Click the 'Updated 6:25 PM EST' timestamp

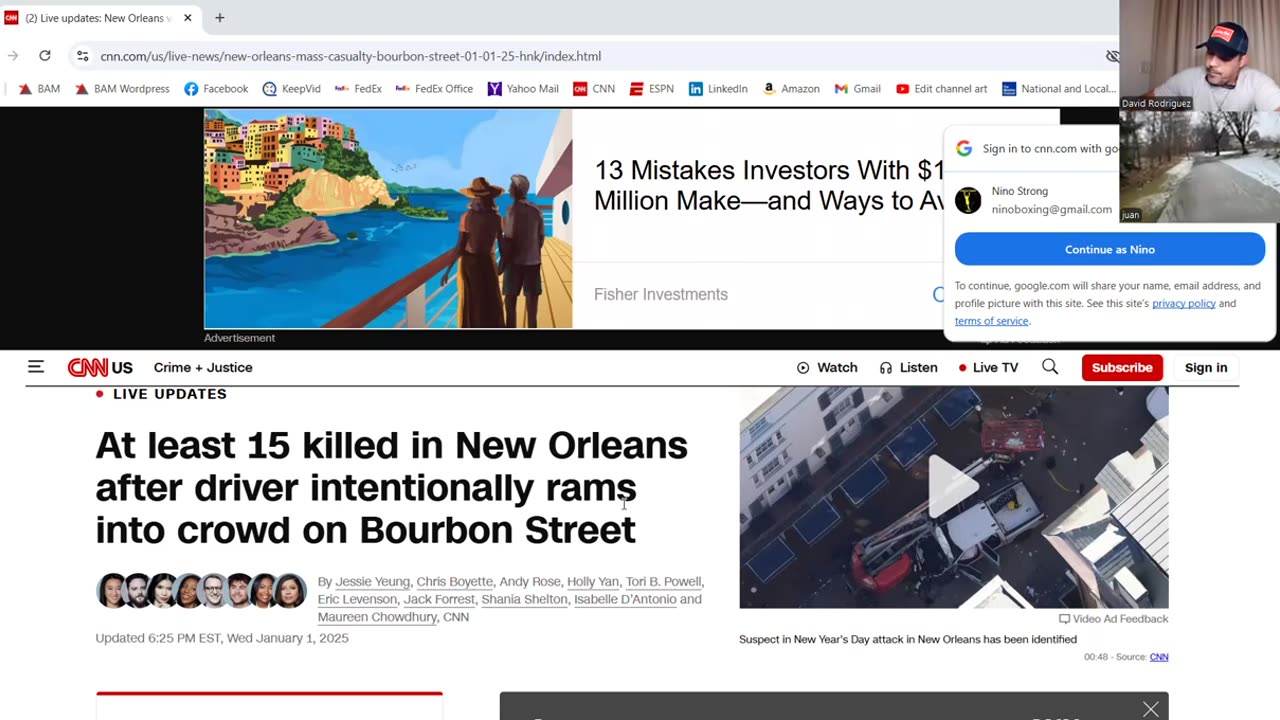222,638
